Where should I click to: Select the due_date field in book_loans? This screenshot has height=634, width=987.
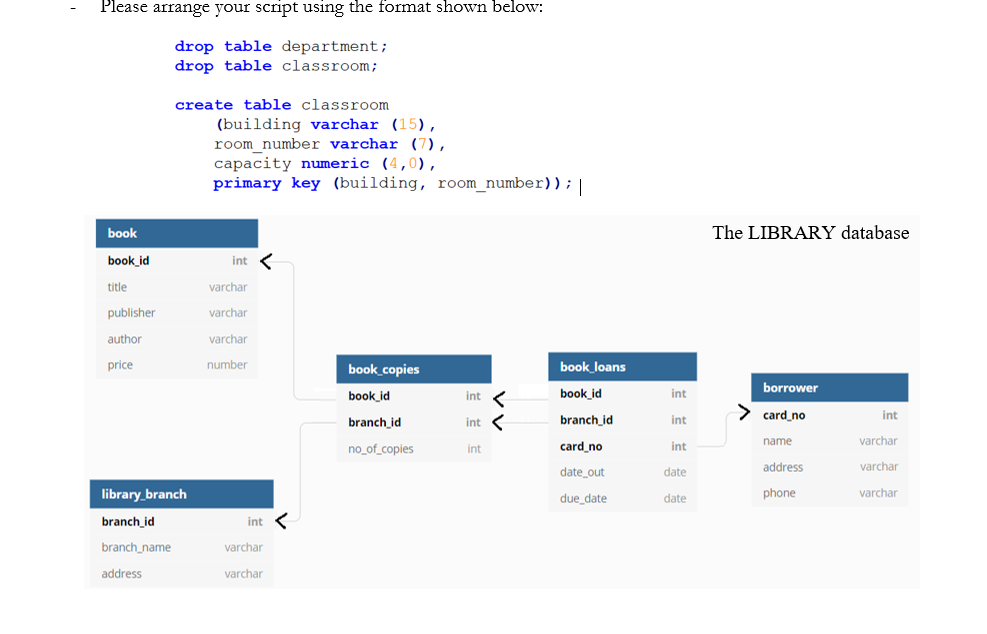coord(583,498)
